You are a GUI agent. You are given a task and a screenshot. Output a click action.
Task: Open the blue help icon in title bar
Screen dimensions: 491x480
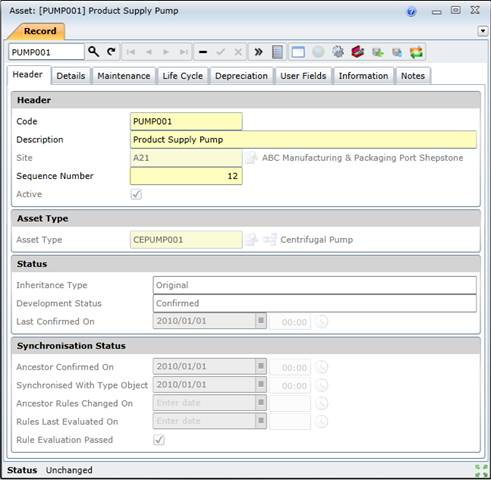click(x=412, y=12)
